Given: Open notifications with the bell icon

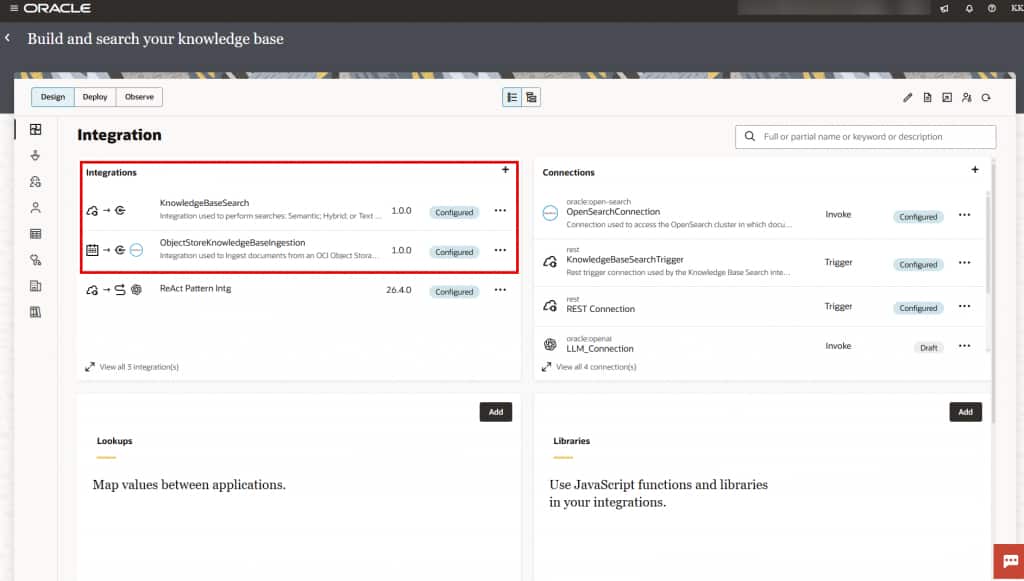Looking at the screenshot, I should 968,8.
